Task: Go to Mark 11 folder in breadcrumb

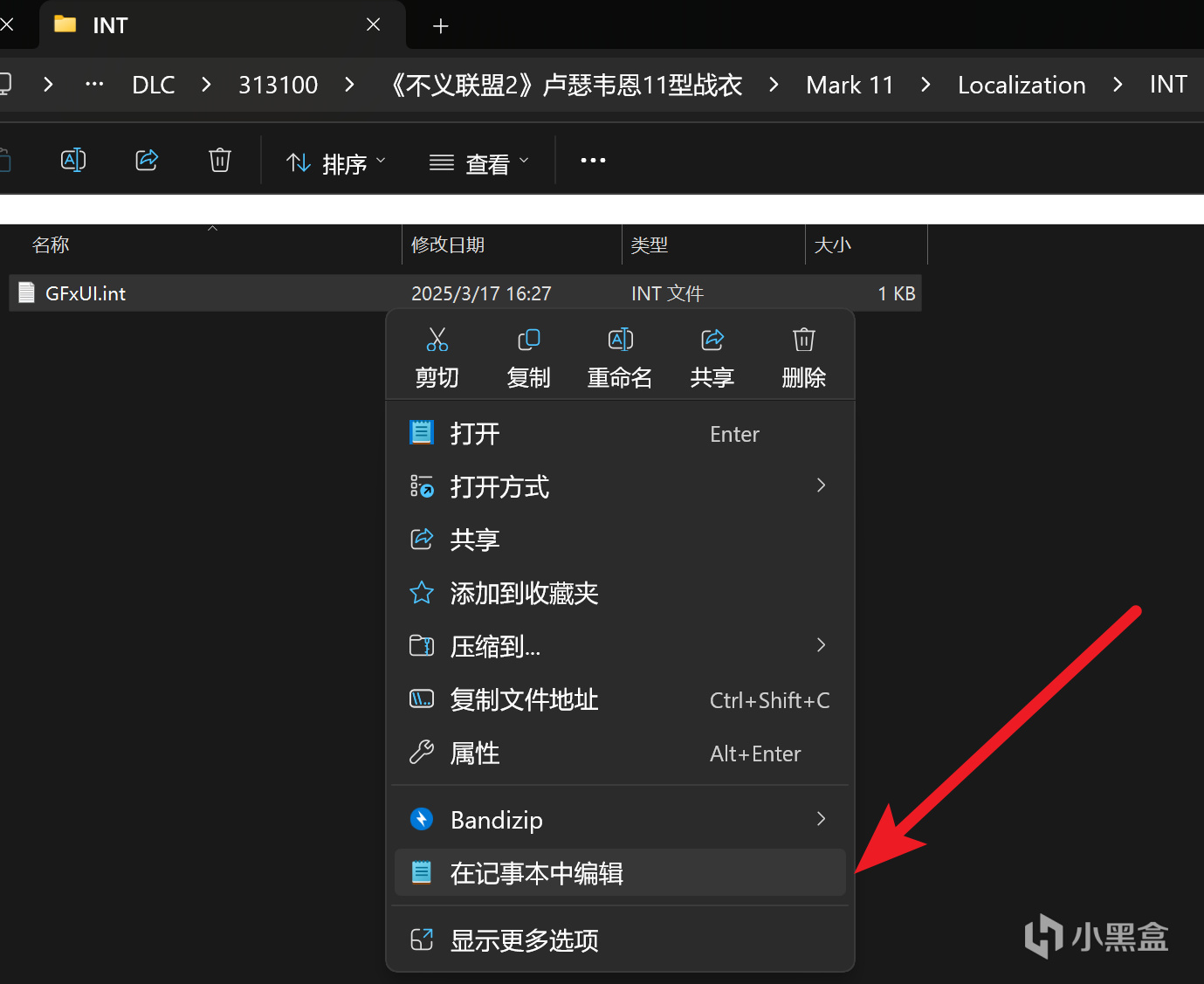Action: pyautogui.click(x=850, y=85)
